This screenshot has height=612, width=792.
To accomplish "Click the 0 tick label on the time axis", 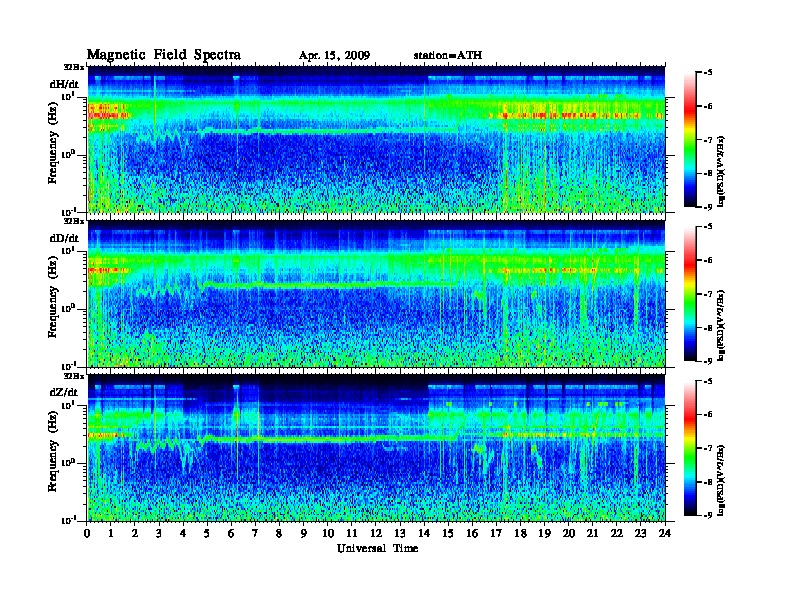I will [x=87, y=533].
